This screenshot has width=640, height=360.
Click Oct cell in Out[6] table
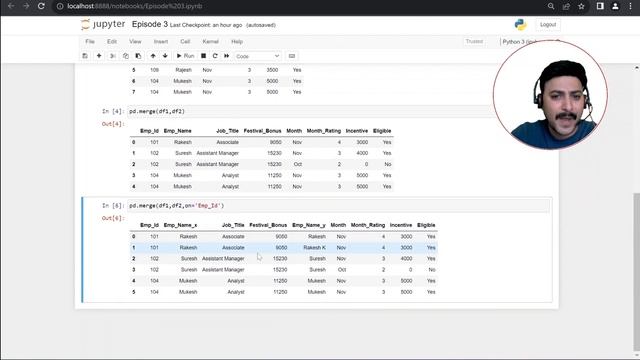coord(342,269)
